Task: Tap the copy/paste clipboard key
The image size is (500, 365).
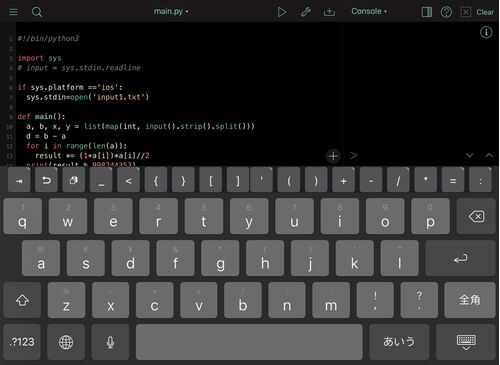Action: tap(74, 180)
